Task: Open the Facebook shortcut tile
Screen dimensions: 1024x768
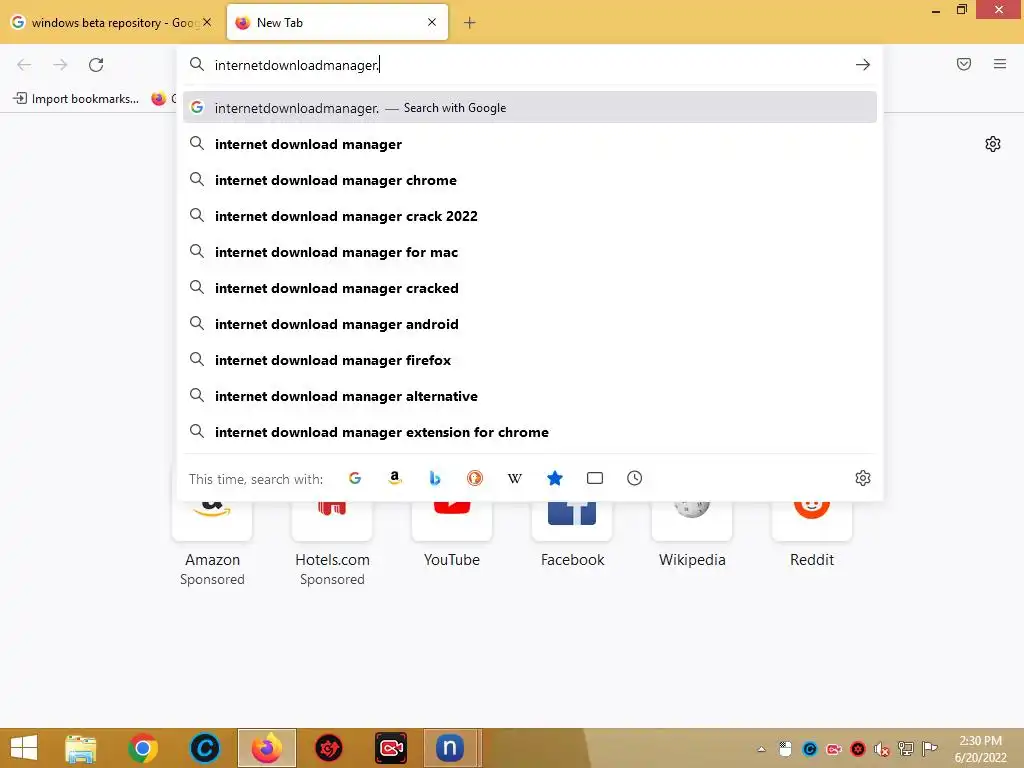Action: tap(572, 536)
